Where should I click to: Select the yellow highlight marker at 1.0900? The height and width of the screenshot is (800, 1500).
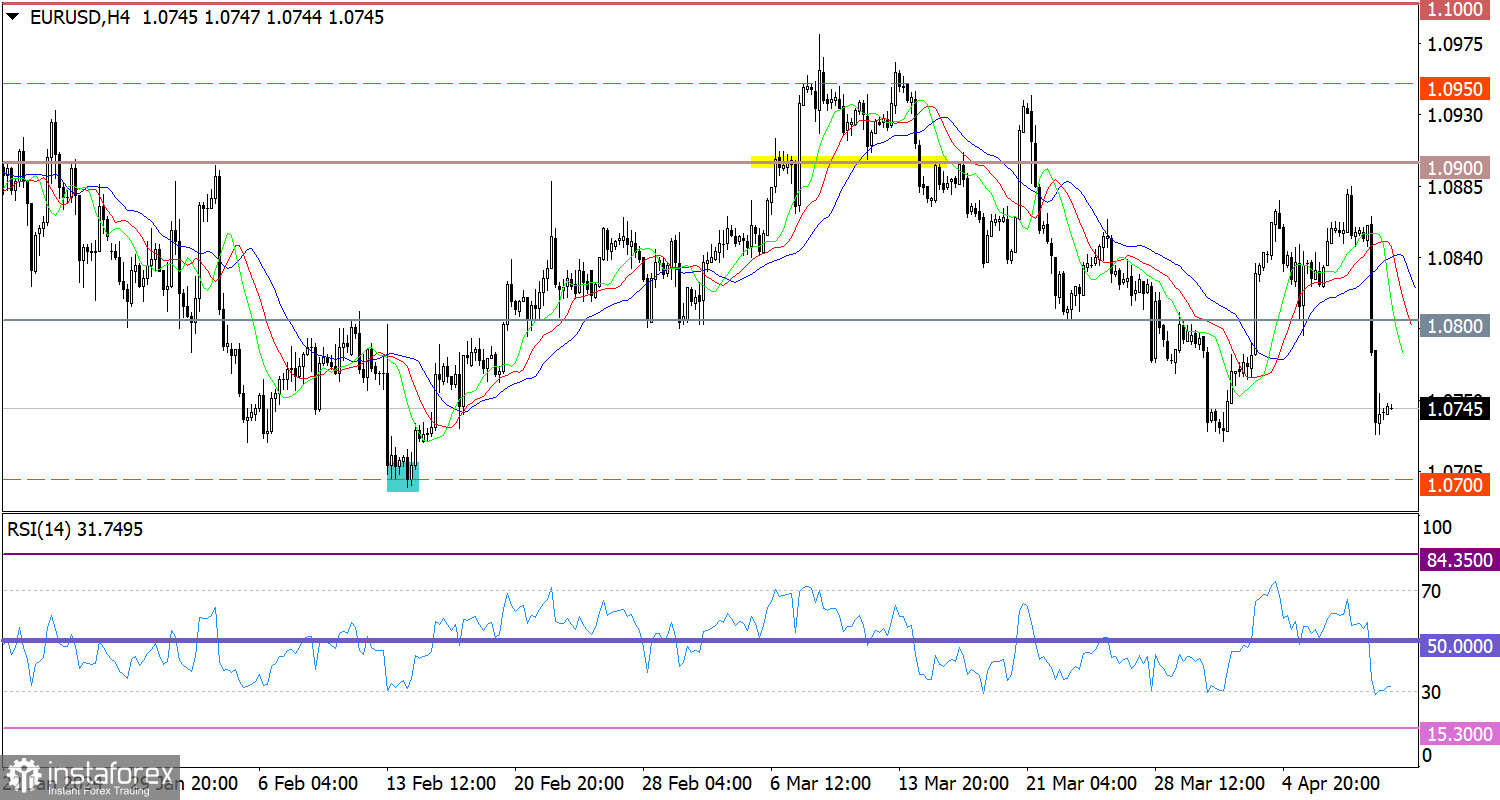tap(848, 160)
